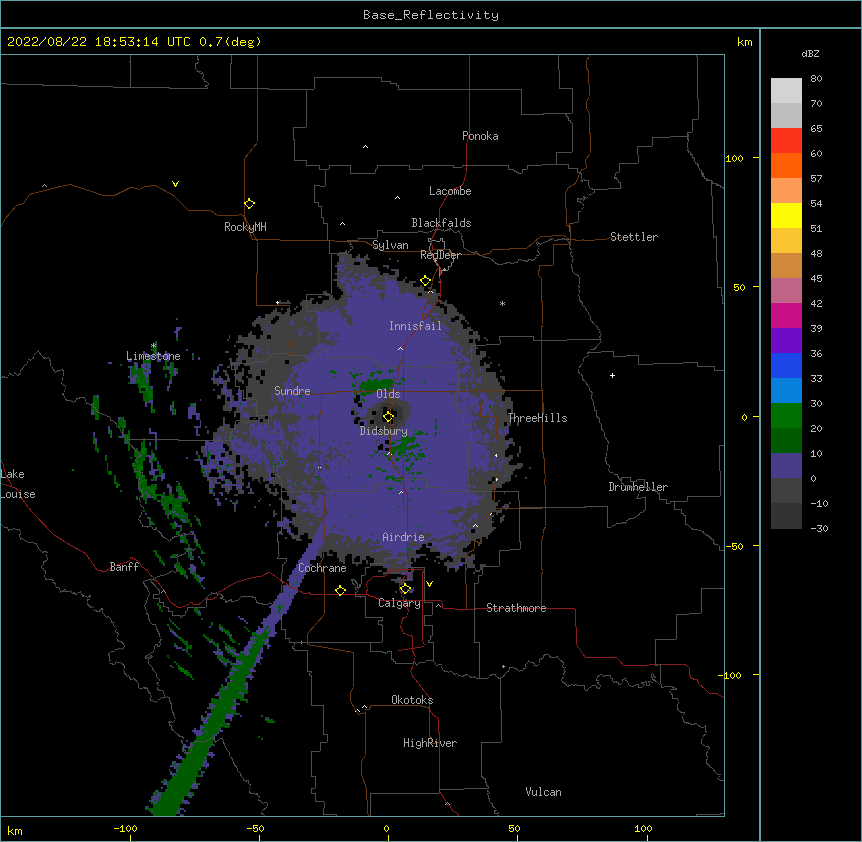Click the white plus marker northeast of Drumheller
862x842 pixels.
click(x=612, y=375)
